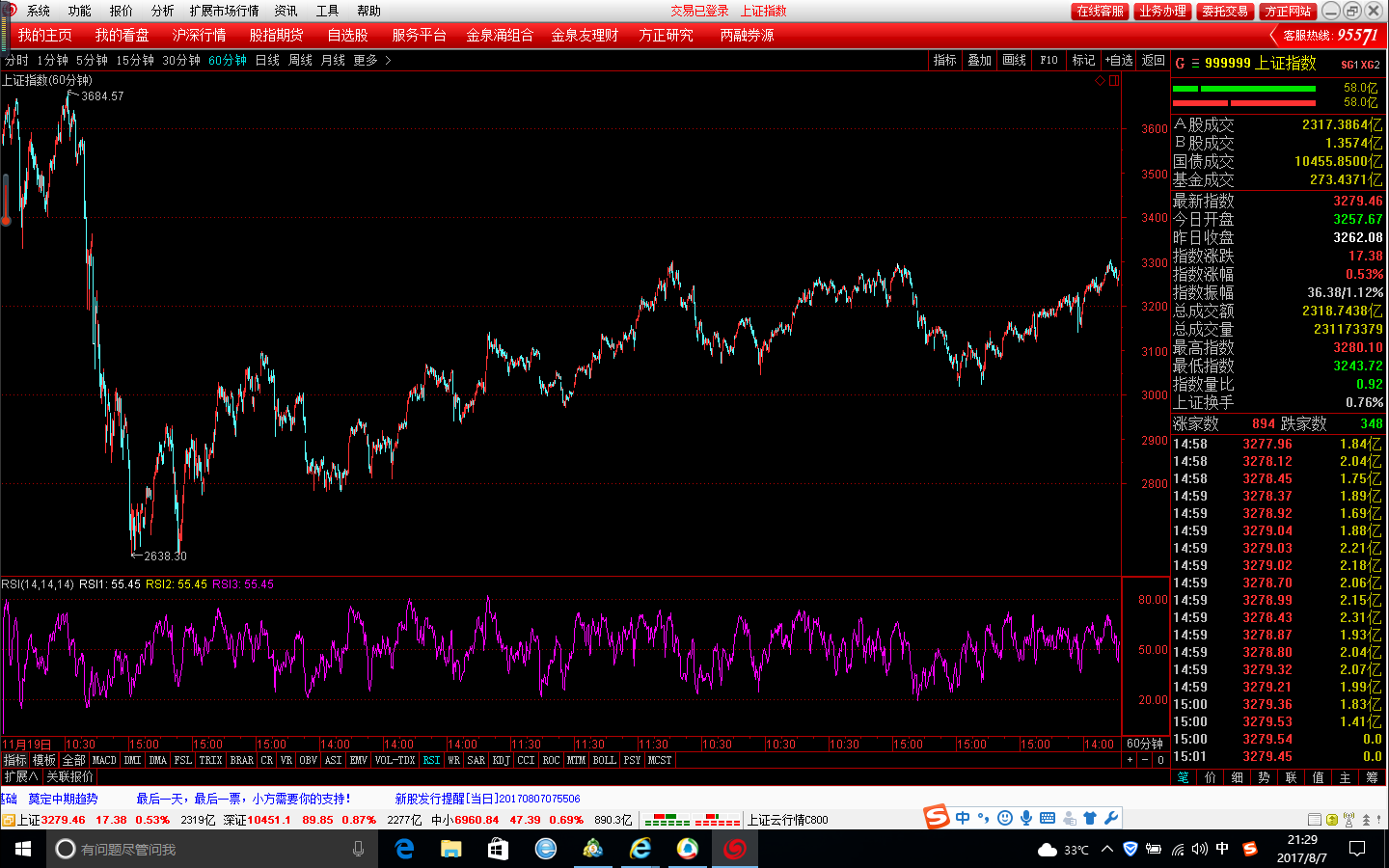Viewport: 1389px width, 868px height.
Task: Open Sogou input settings wrench
Action: click(x=1111, y=818)
